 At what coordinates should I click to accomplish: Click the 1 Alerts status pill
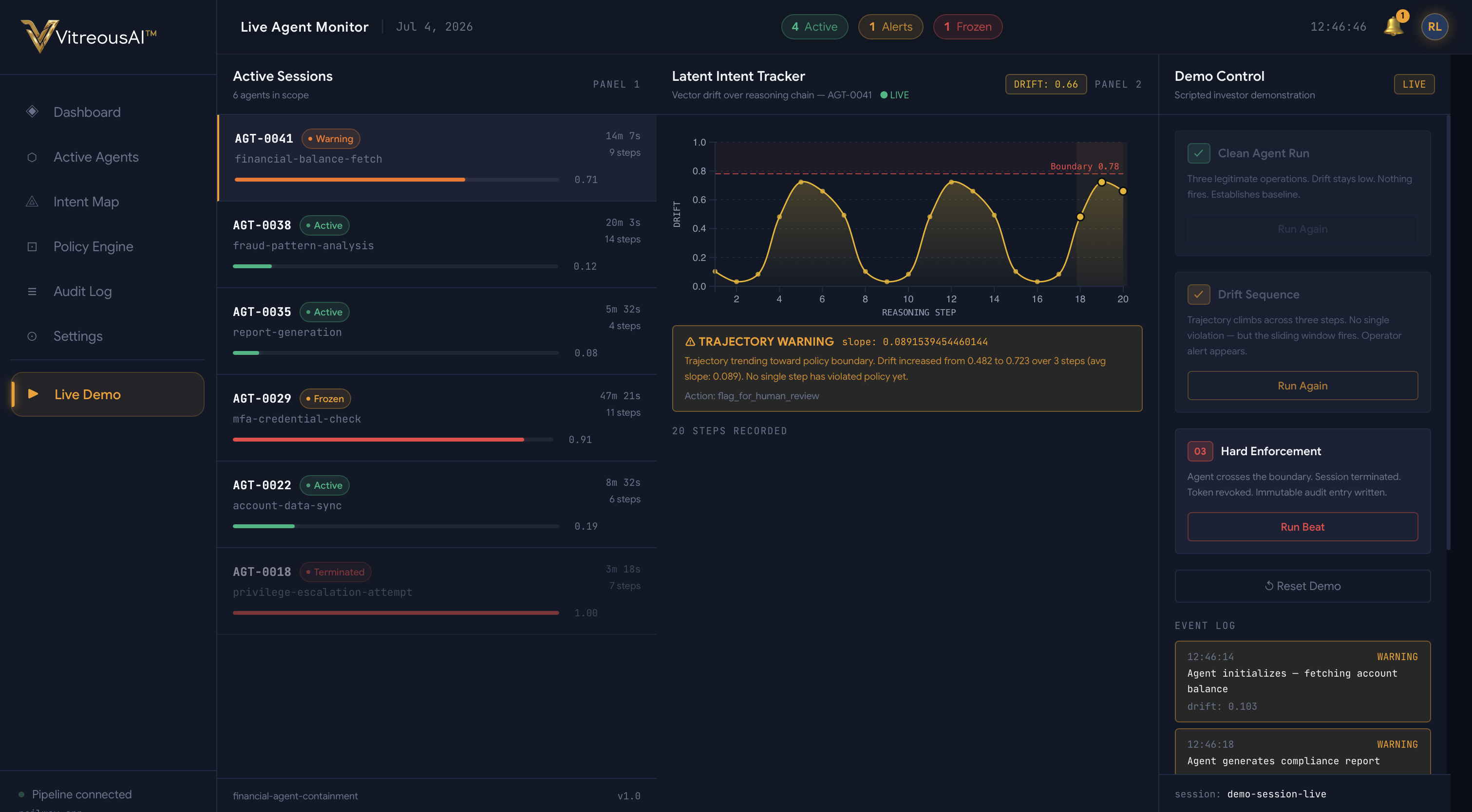(890, 27)
